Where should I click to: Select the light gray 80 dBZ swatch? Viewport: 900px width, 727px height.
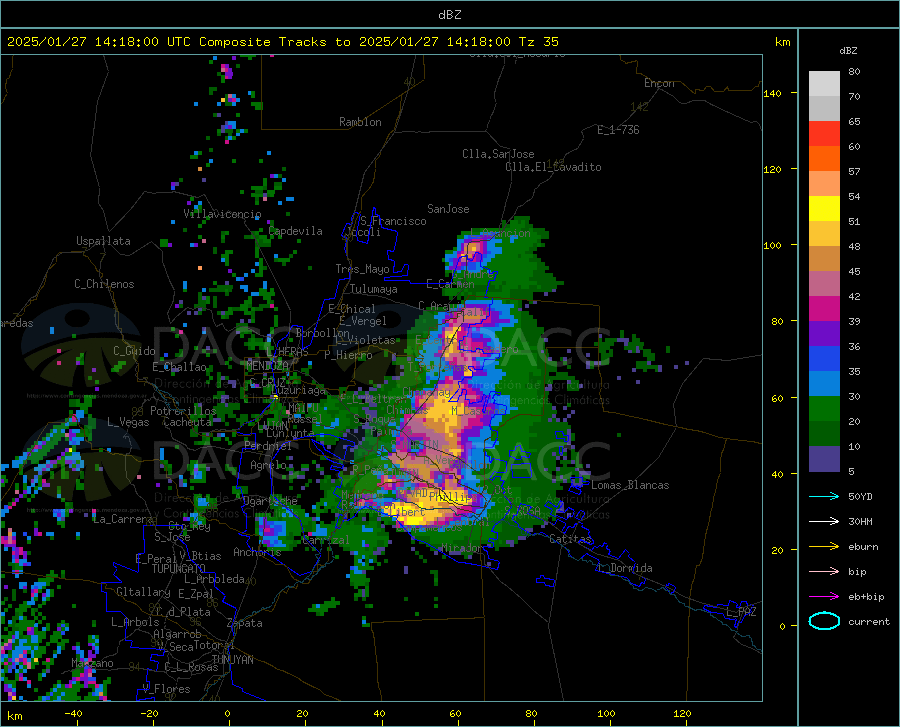tap(824, 84)
